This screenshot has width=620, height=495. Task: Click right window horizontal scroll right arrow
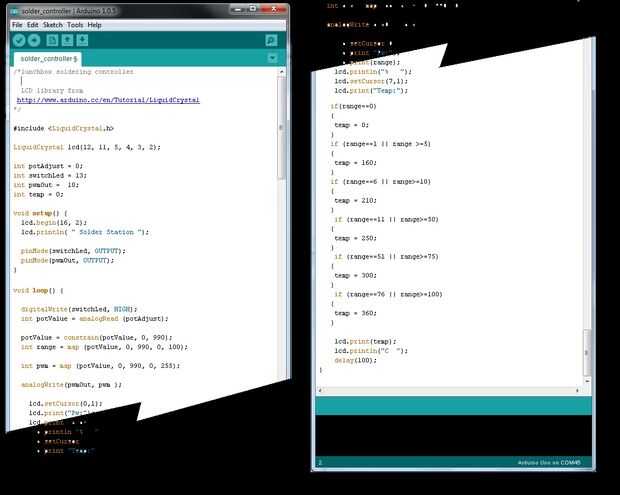578,390
